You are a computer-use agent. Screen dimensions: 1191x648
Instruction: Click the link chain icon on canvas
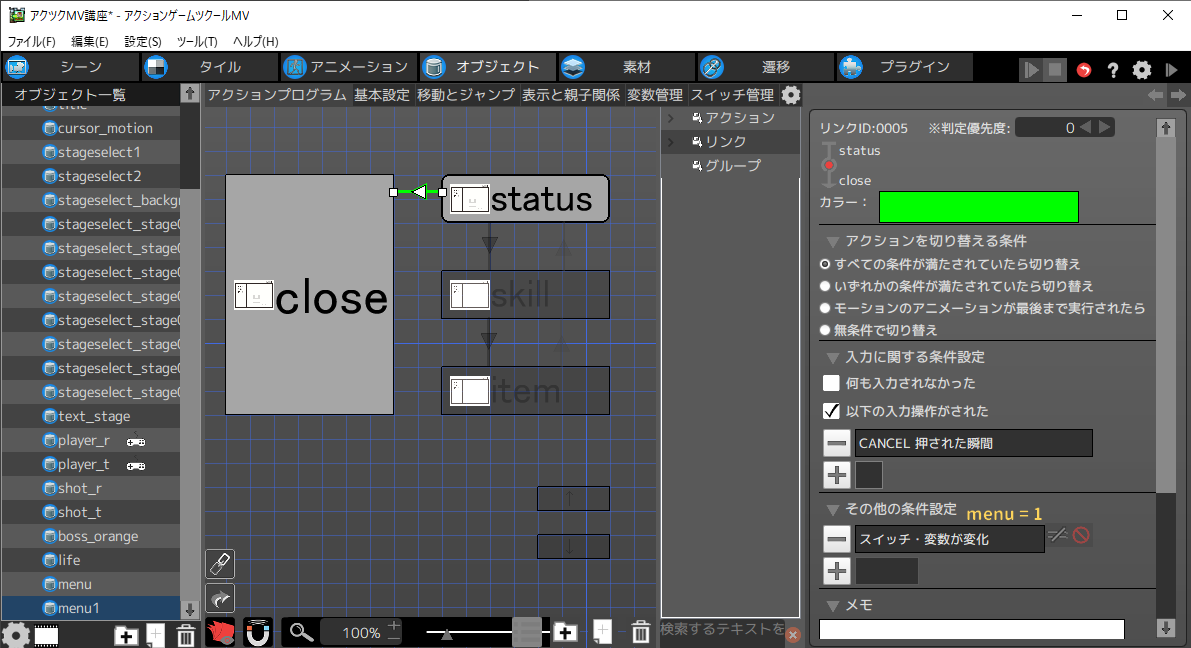220,564
